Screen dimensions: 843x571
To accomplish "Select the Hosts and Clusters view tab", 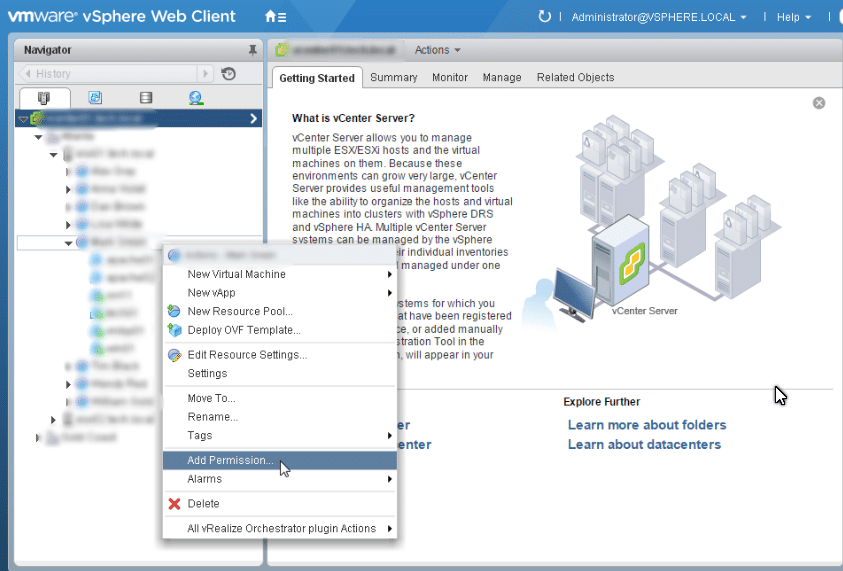I will click(x=44, y=98).
